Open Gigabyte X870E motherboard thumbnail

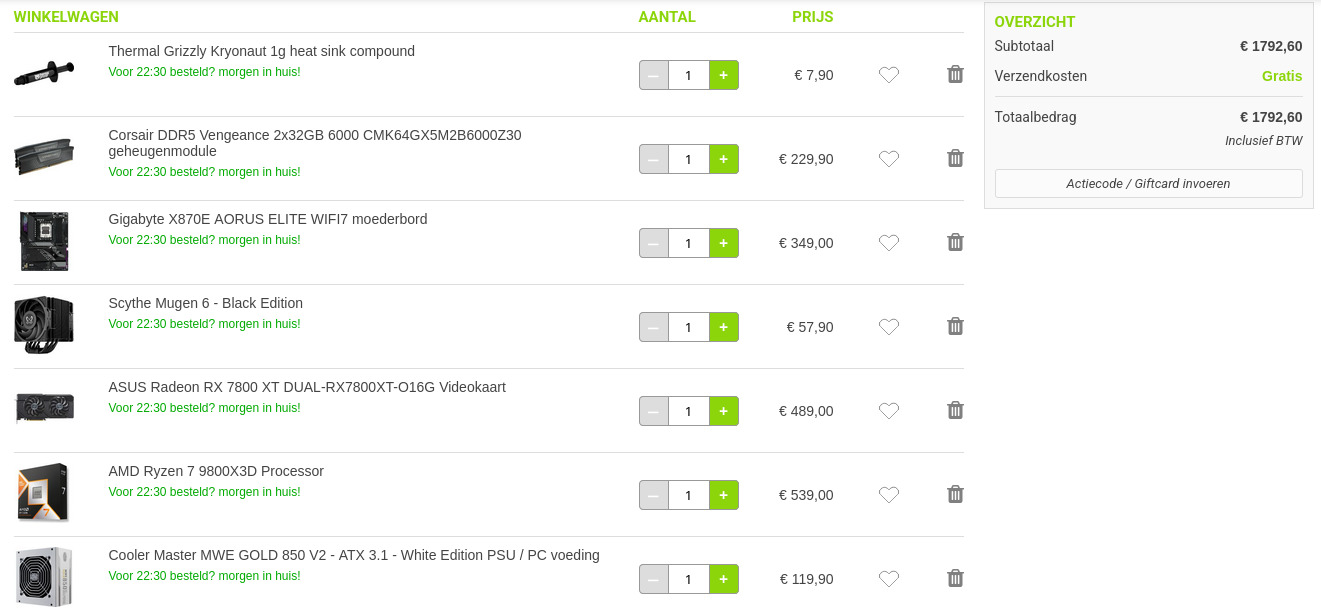click(x=44, y=241)
